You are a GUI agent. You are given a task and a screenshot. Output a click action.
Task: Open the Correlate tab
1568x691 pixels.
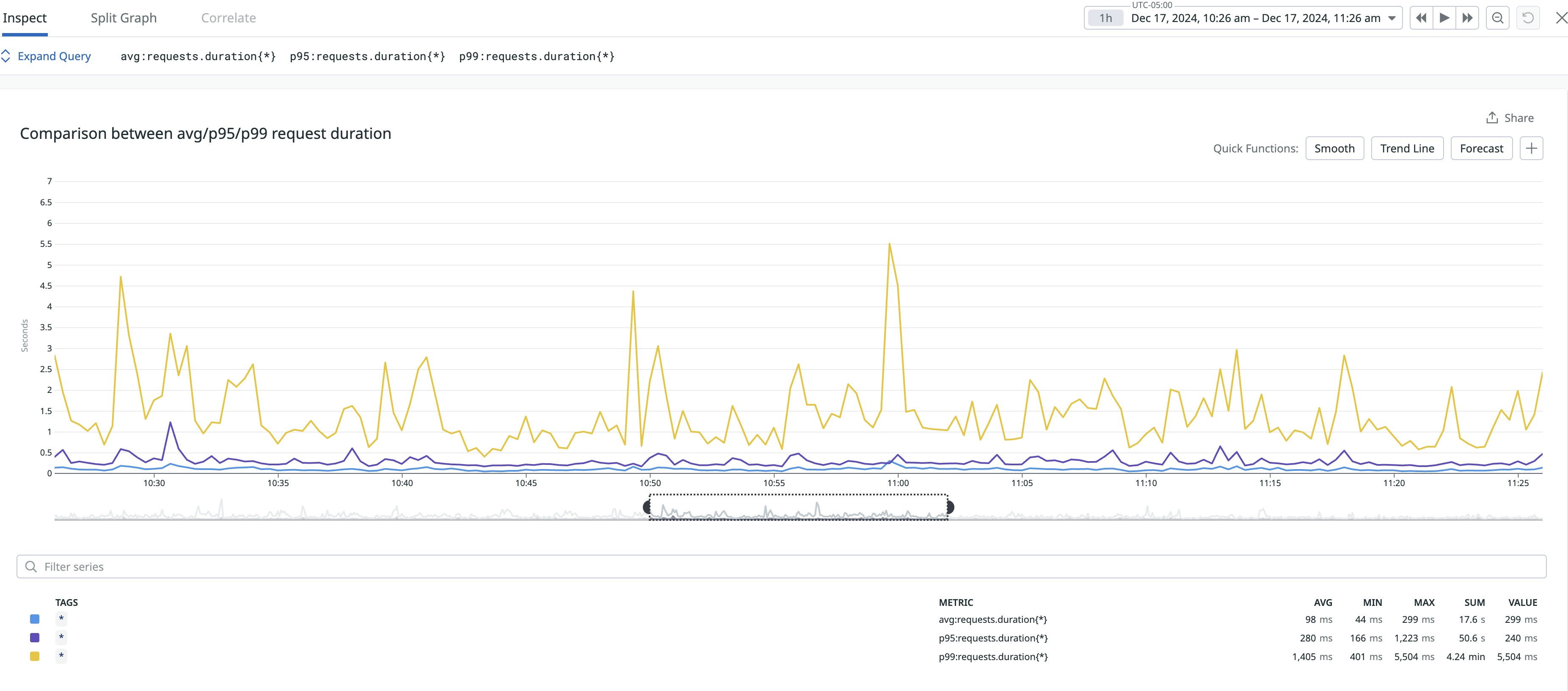(x=228, y=18)
